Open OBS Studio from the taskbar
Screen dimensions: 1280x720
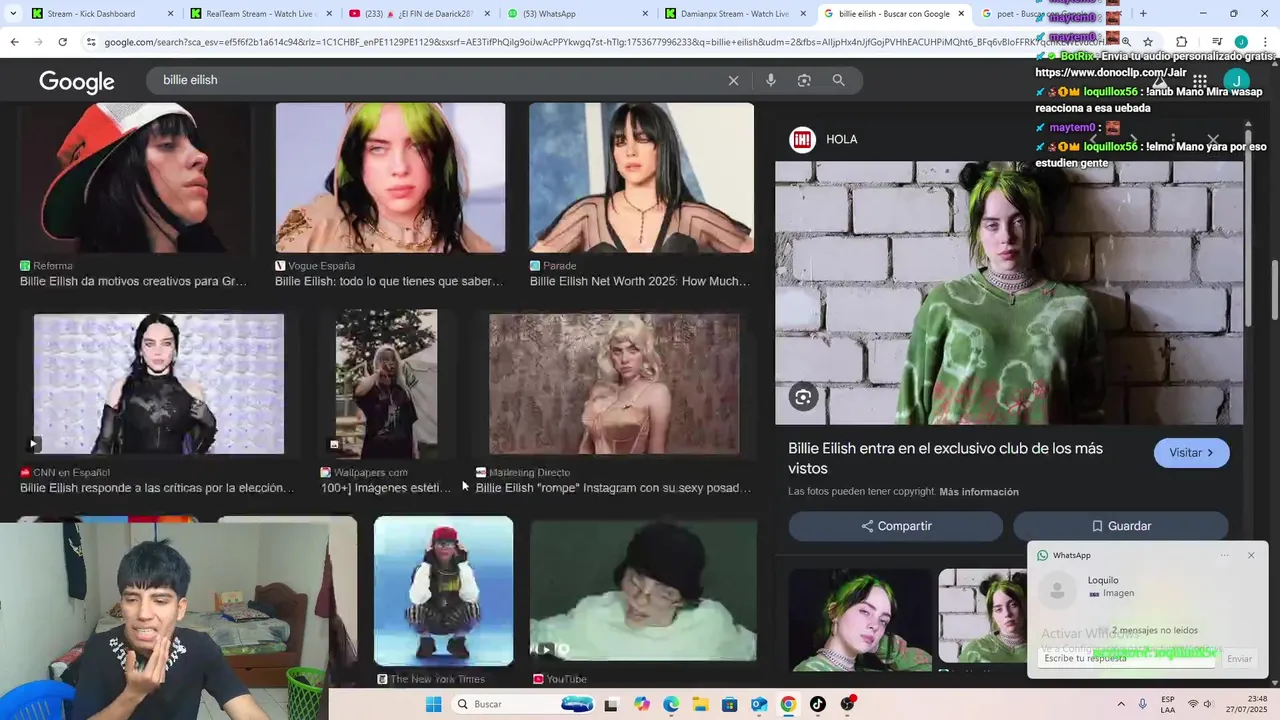click(848, 704)
